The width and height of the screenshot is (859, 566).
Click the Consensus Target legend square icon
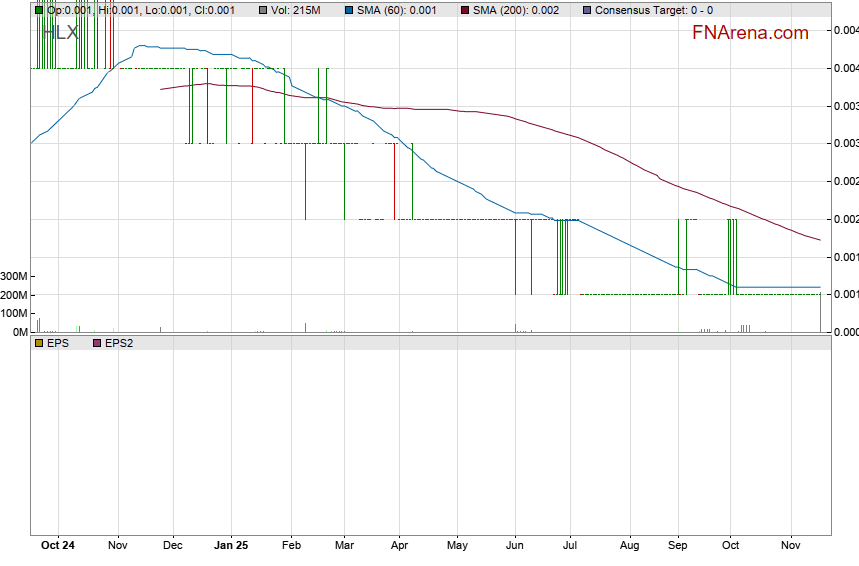point(587,10)
